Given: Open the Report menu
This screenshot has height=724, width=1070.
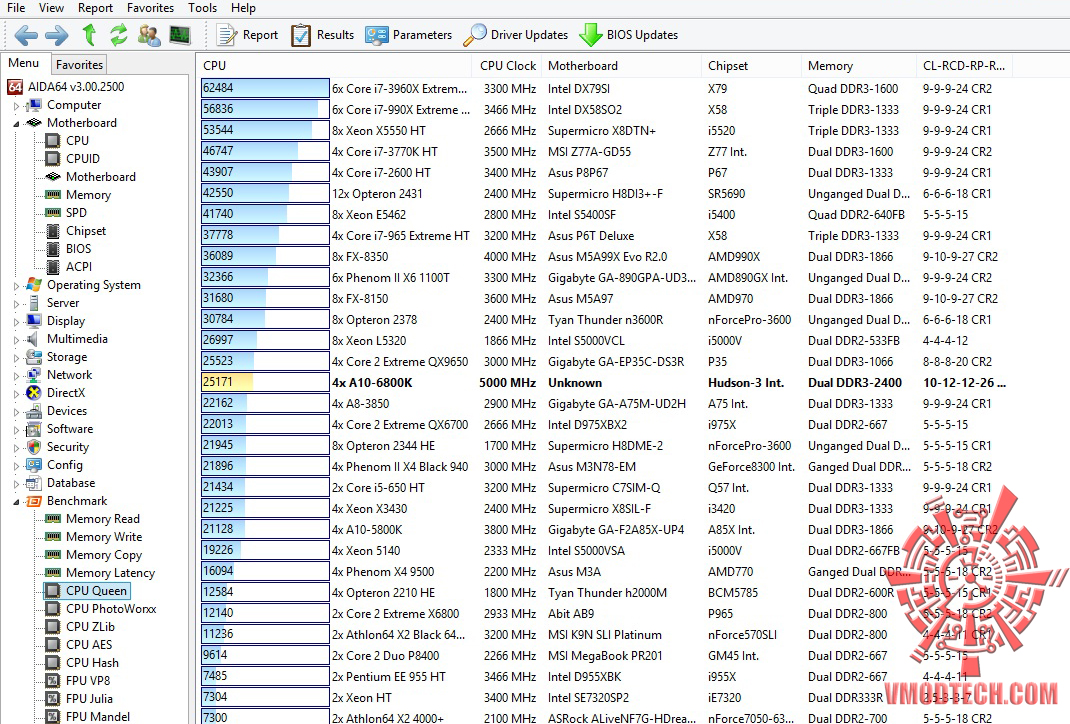Looking at the screenshot, I should coord(95,8).
